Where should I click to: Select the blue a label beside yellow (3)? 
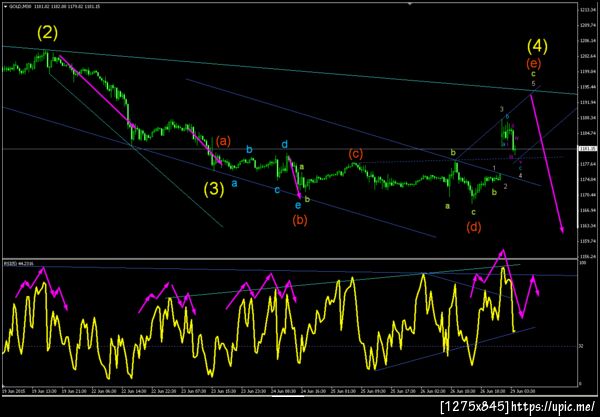pos(234,184)
